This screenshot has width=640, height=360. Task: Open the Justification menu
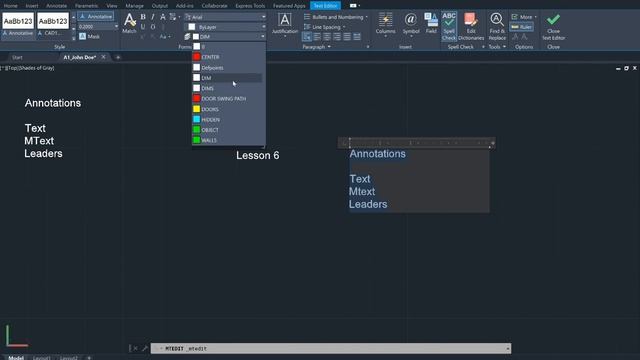coord(284,24)
